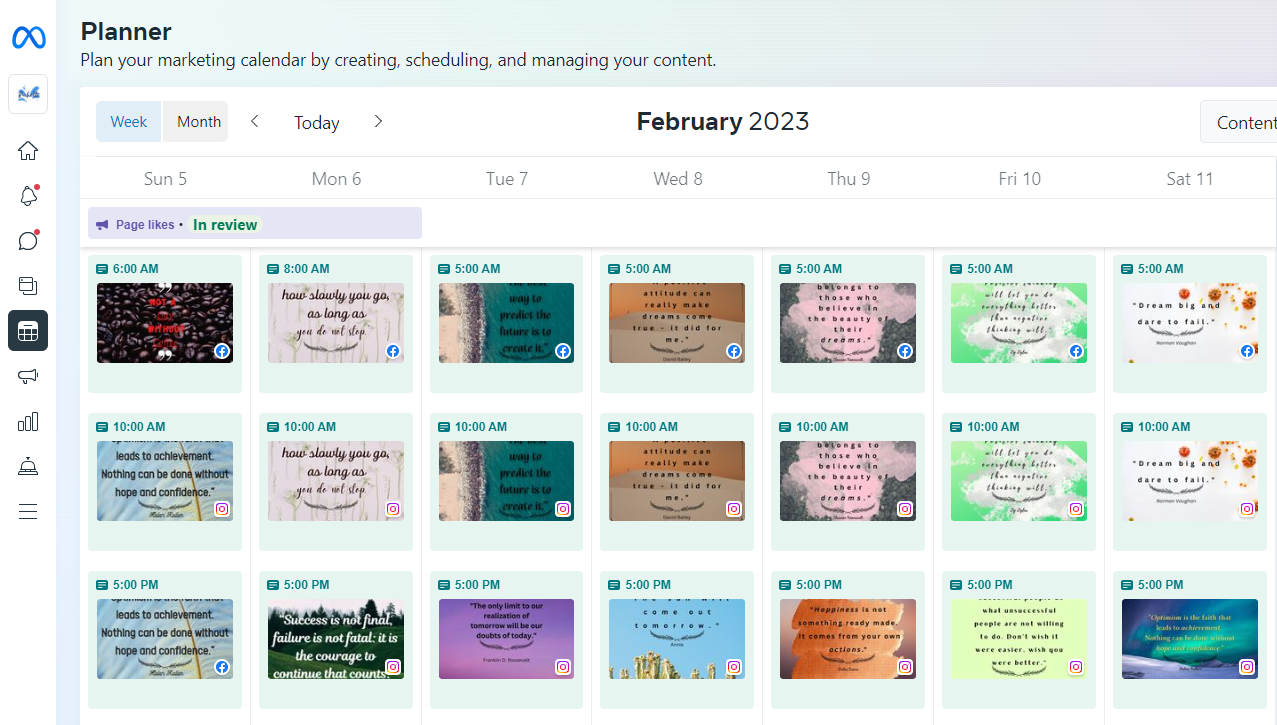Click the megaphone icon on Page likes ad
Viewport: 1277px width, 725px height.
[102, 225]
